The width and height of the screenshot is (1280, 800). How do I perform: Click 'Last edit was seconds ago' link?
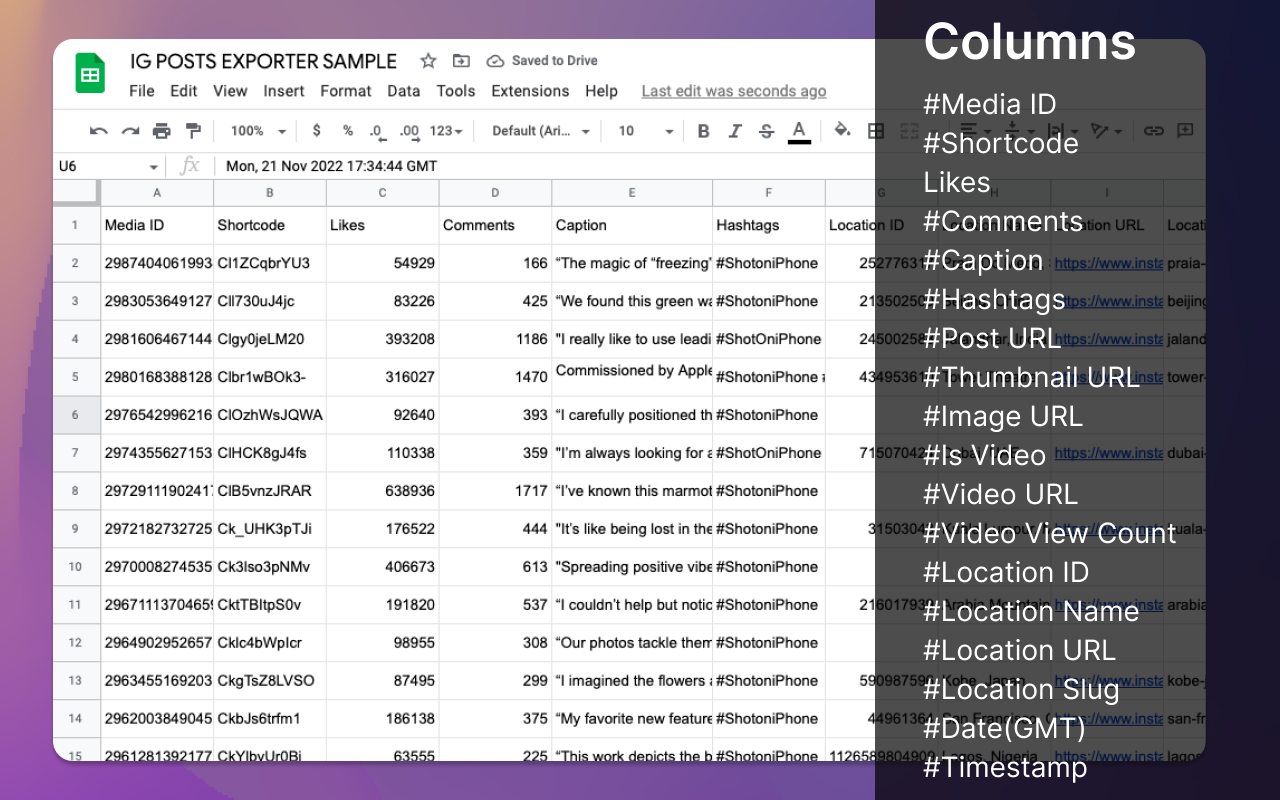tap(733, 91)
